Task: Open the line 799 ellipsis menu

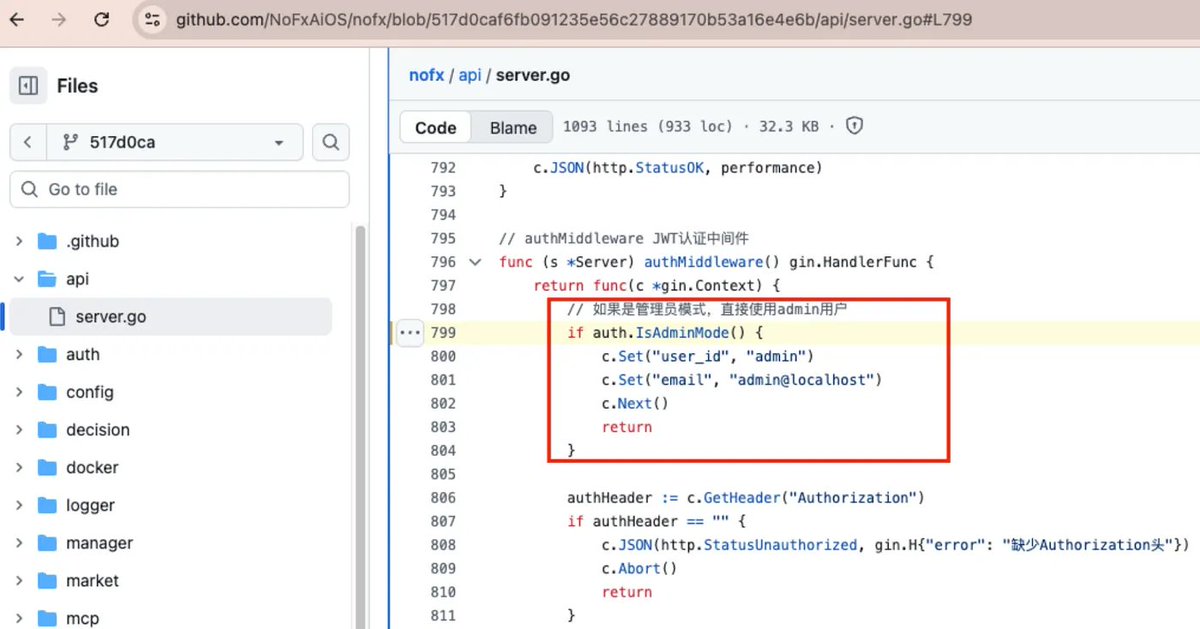Action: pyautogui.click(x=410, y=333)
